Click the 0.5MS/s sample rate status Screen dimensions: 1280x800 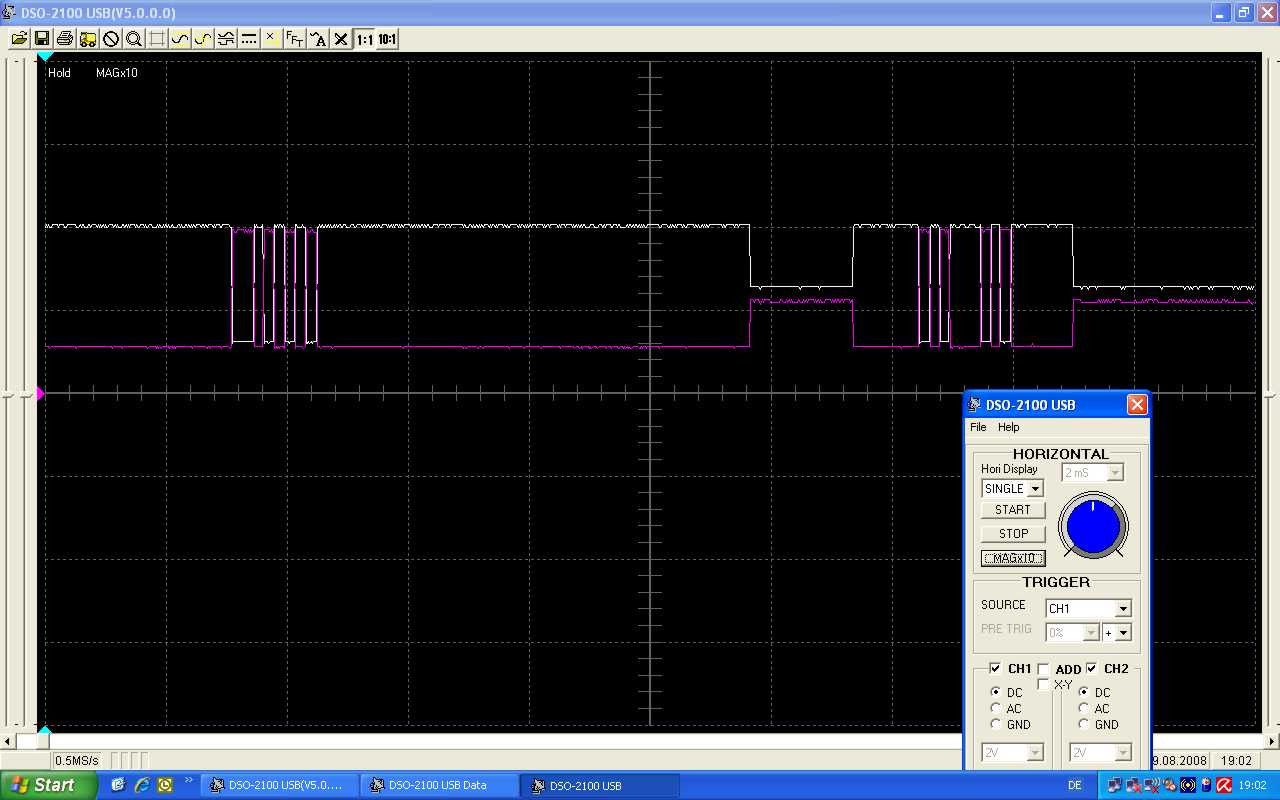point(76,761)
